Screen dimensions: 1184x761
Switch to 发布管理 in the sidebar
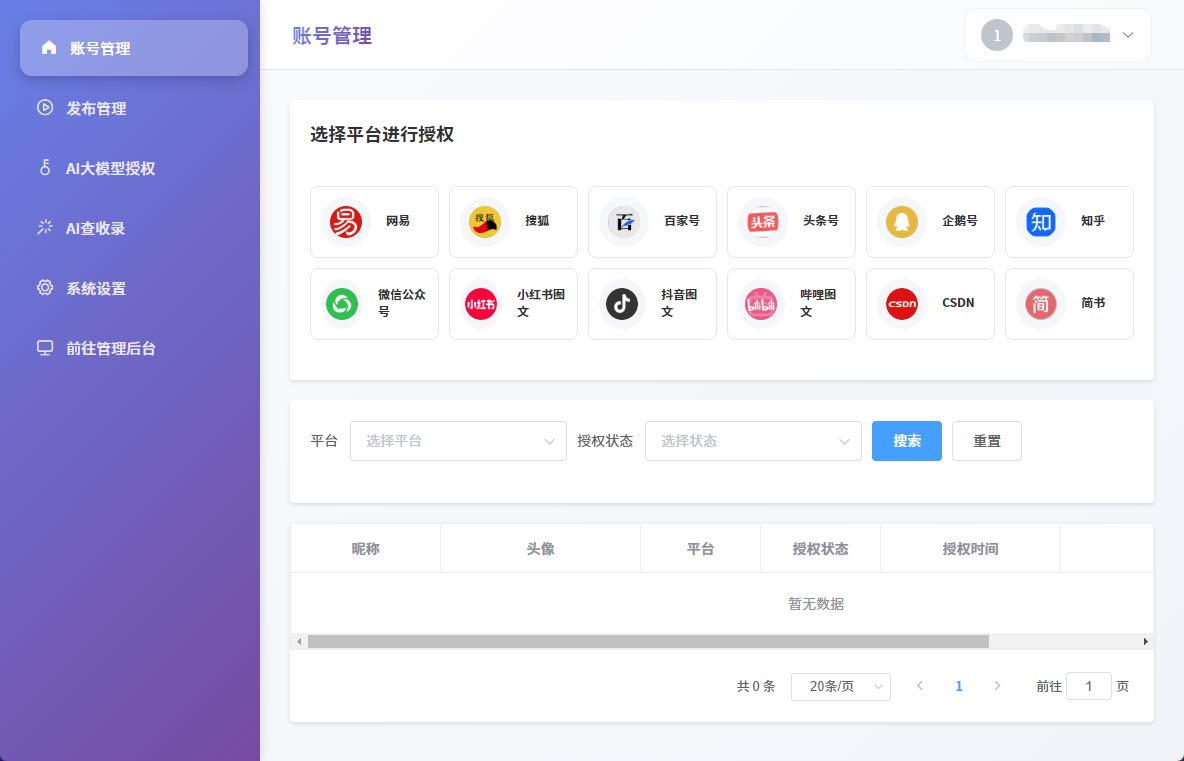click(x=96, y=108)
